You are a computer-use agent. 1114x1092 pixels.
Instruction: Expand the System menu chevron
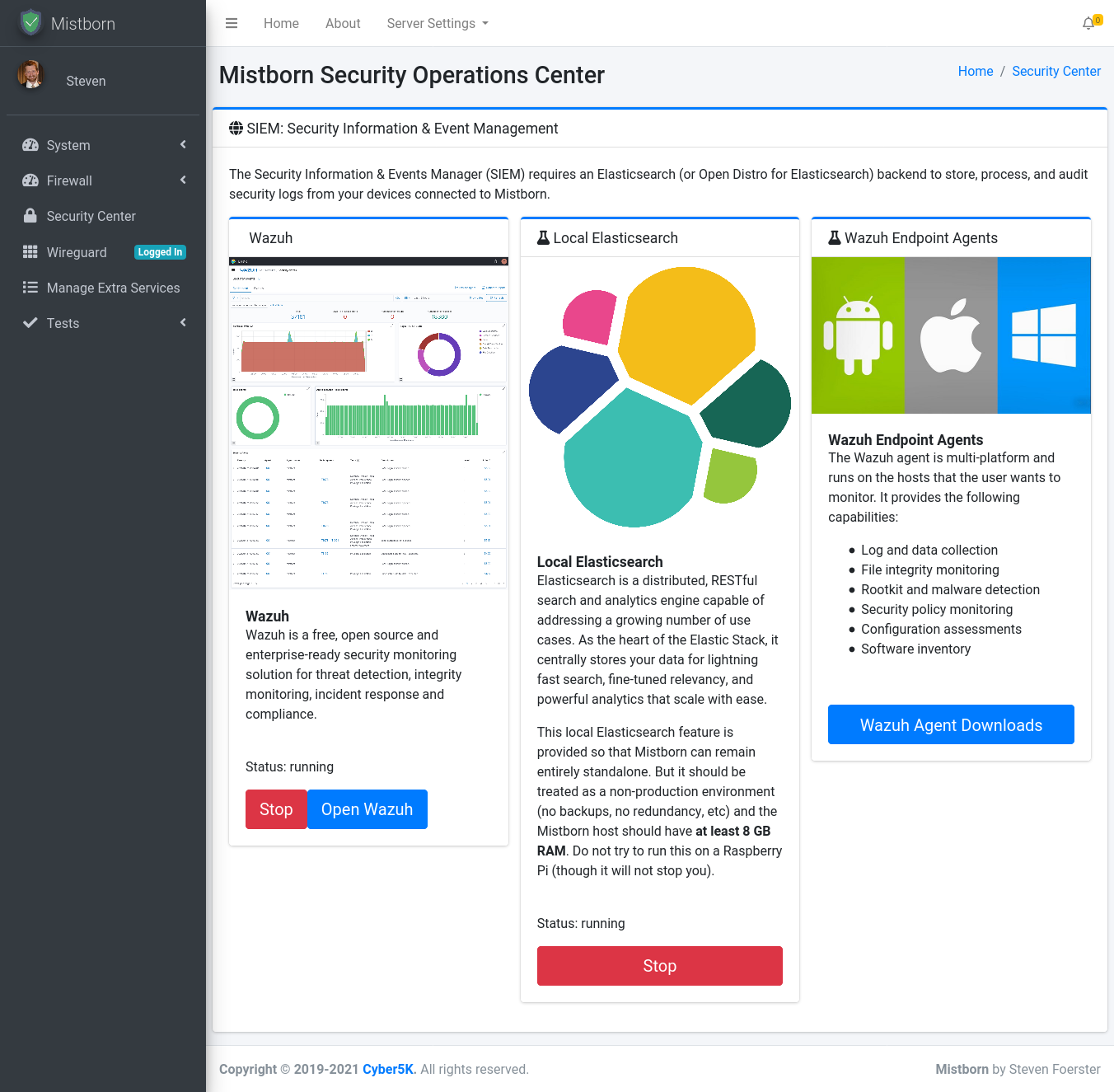coord(183,145)
